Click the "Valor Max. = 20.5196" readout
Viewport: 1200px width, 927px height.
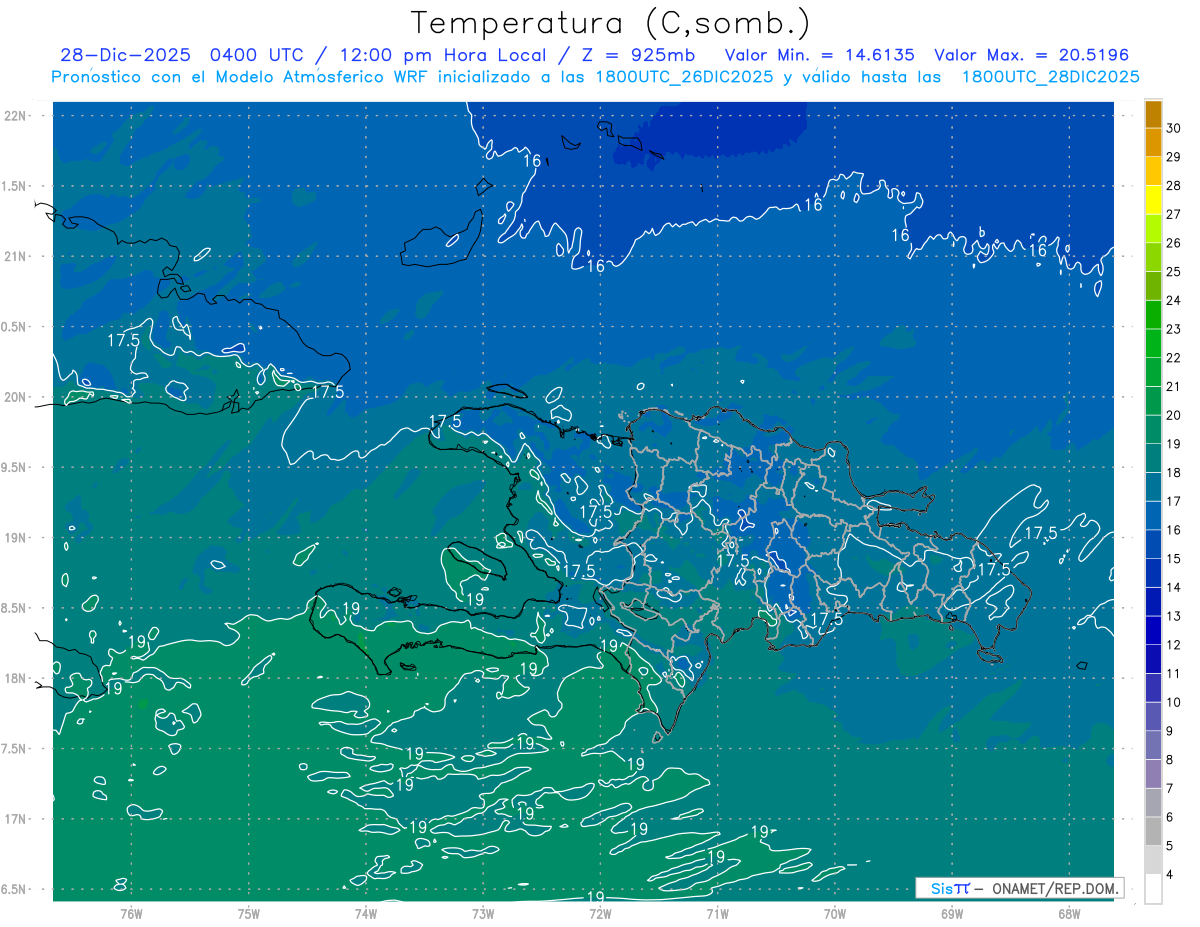(1032, 56)
